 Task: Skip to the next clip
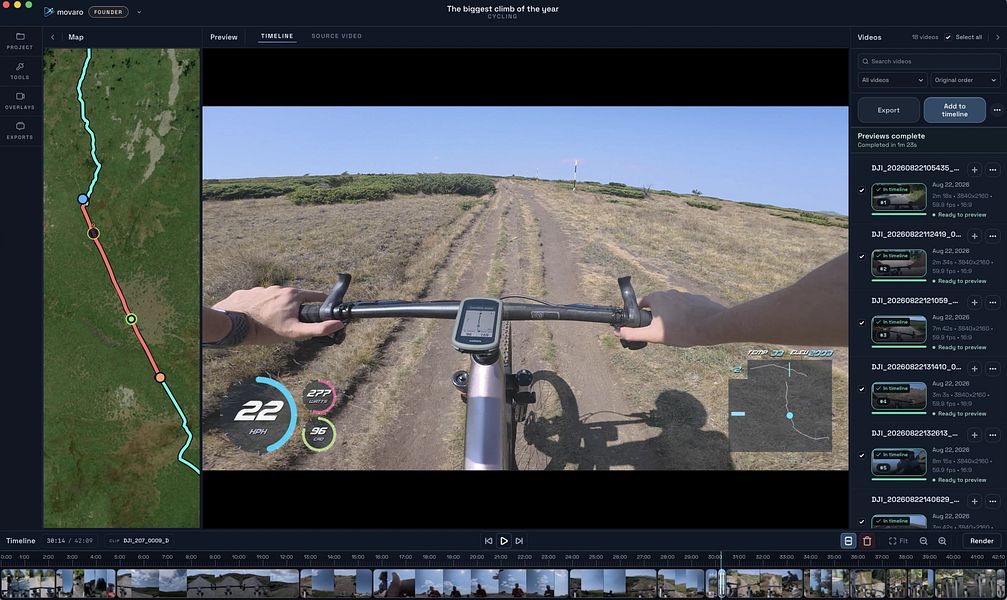click(519, 541)
